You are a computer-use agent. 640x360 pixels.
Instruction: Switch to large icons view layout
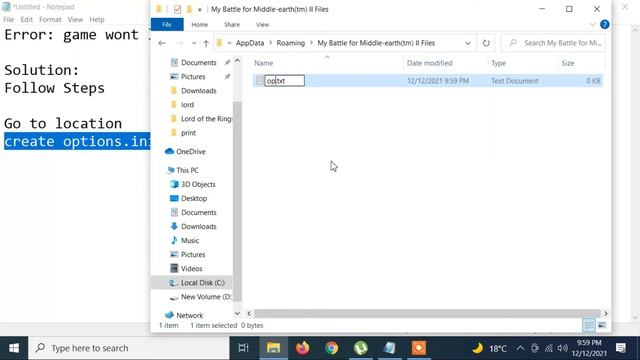602,325
